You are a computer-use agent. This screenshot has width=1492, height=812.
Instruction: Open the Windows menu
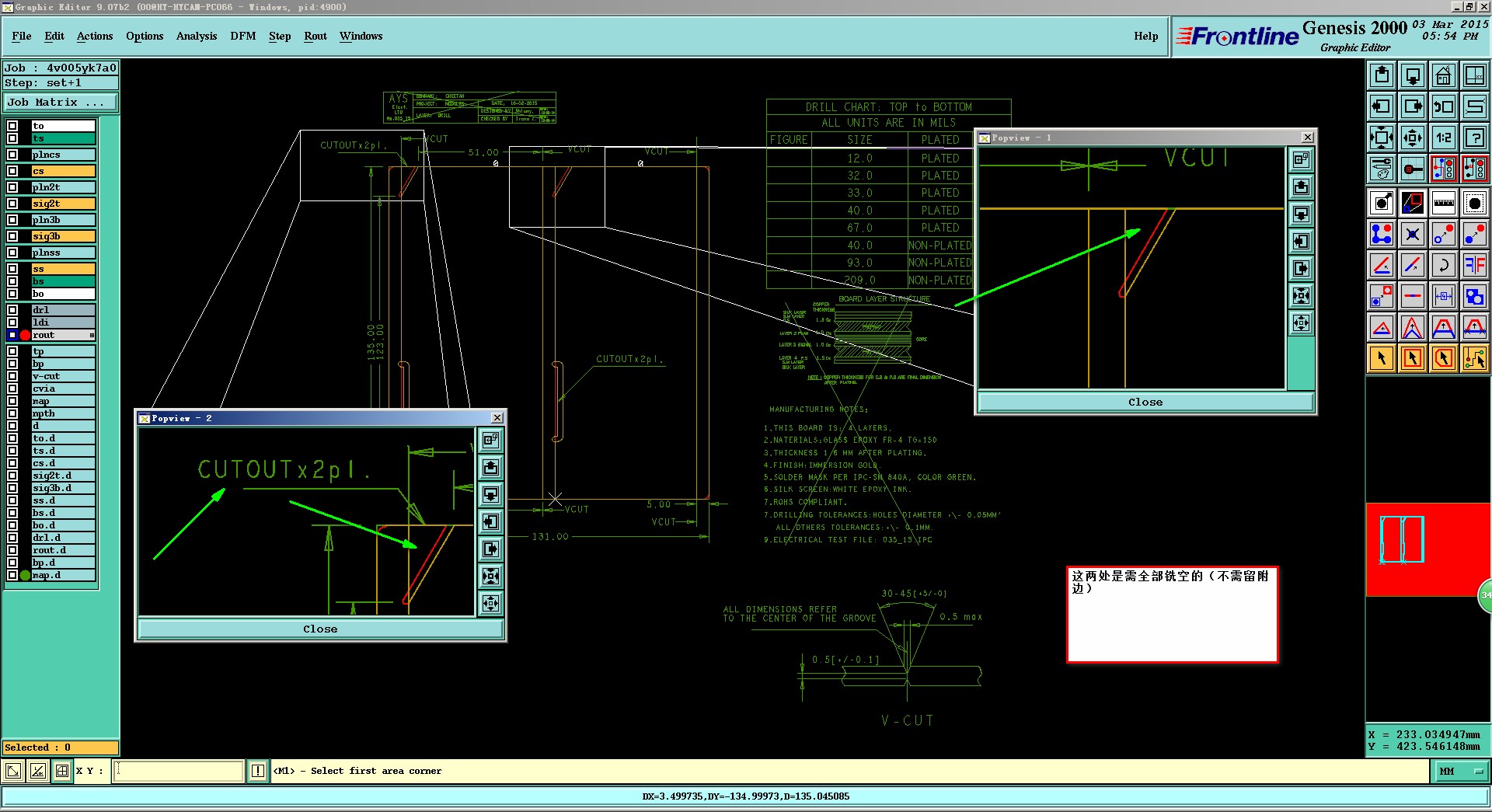[361, 36]
